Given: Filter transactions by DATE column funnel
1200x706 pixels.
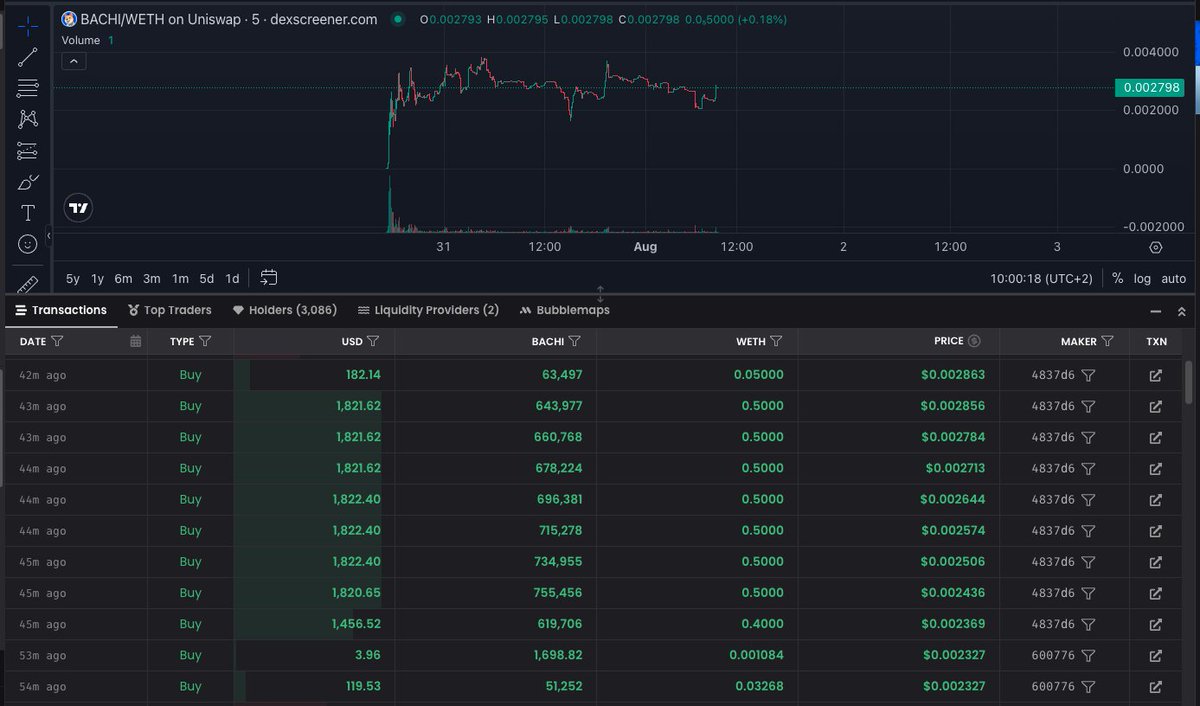Looking at the screenshot, I should pos(57,341).
